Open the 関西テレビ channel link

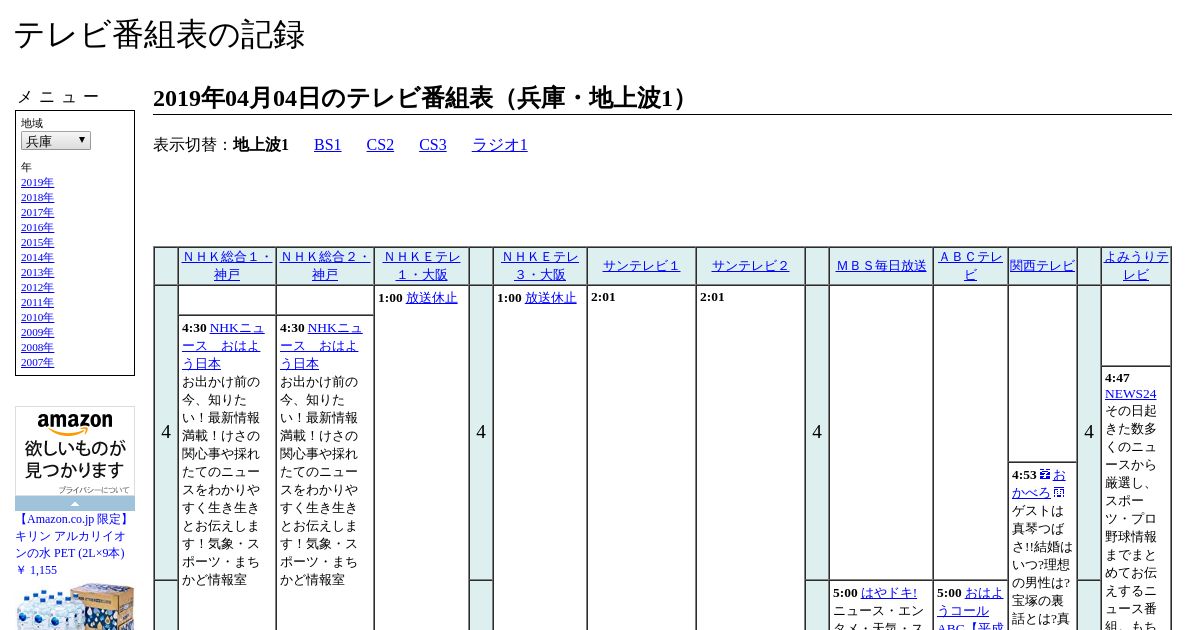(x=1042, y=266)
